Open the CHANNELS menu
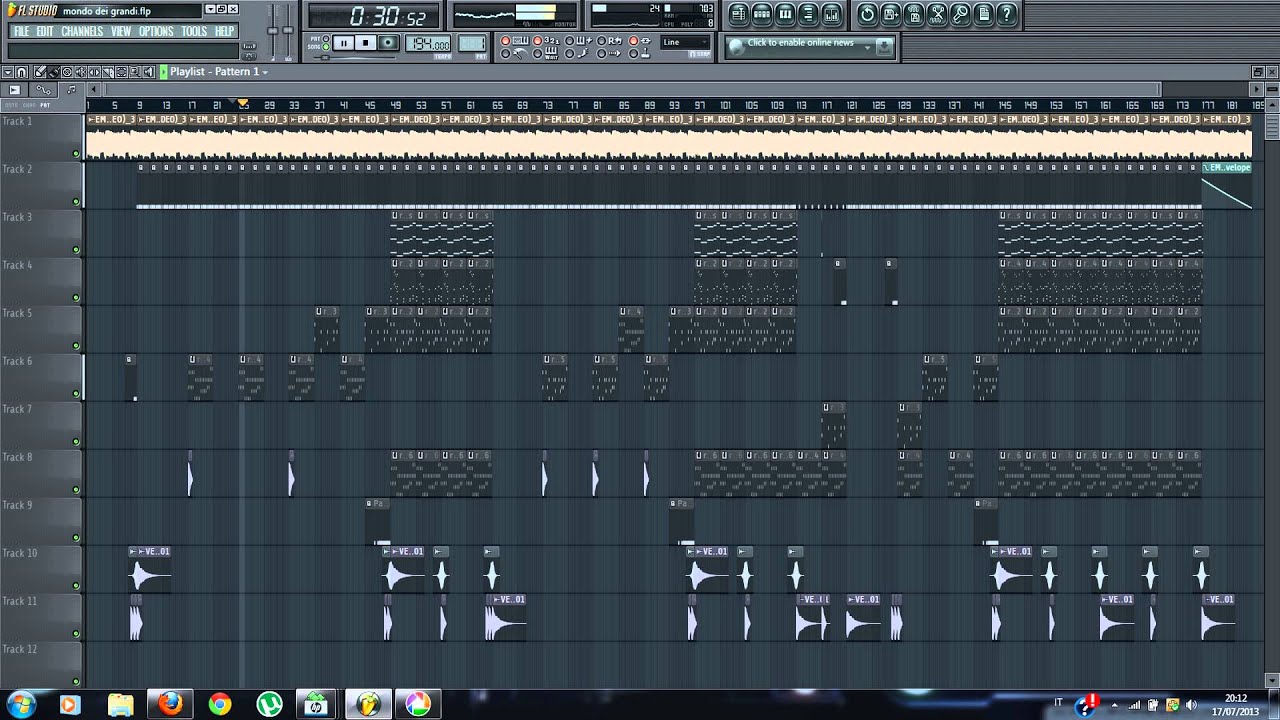This screenshot has height=720, width=1280. click(82, 31)
